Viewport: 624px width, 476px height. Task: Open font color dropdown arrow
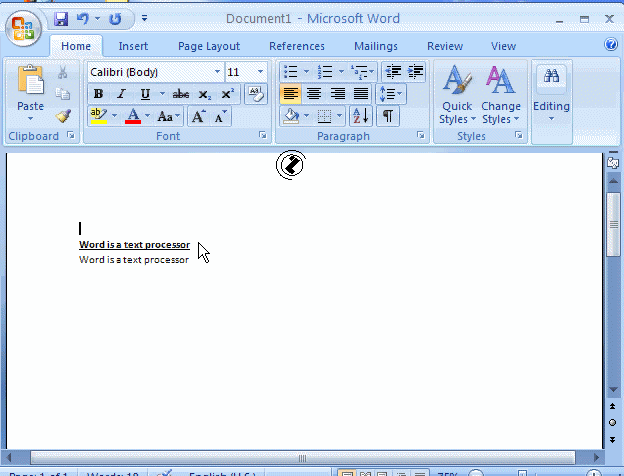147,116
